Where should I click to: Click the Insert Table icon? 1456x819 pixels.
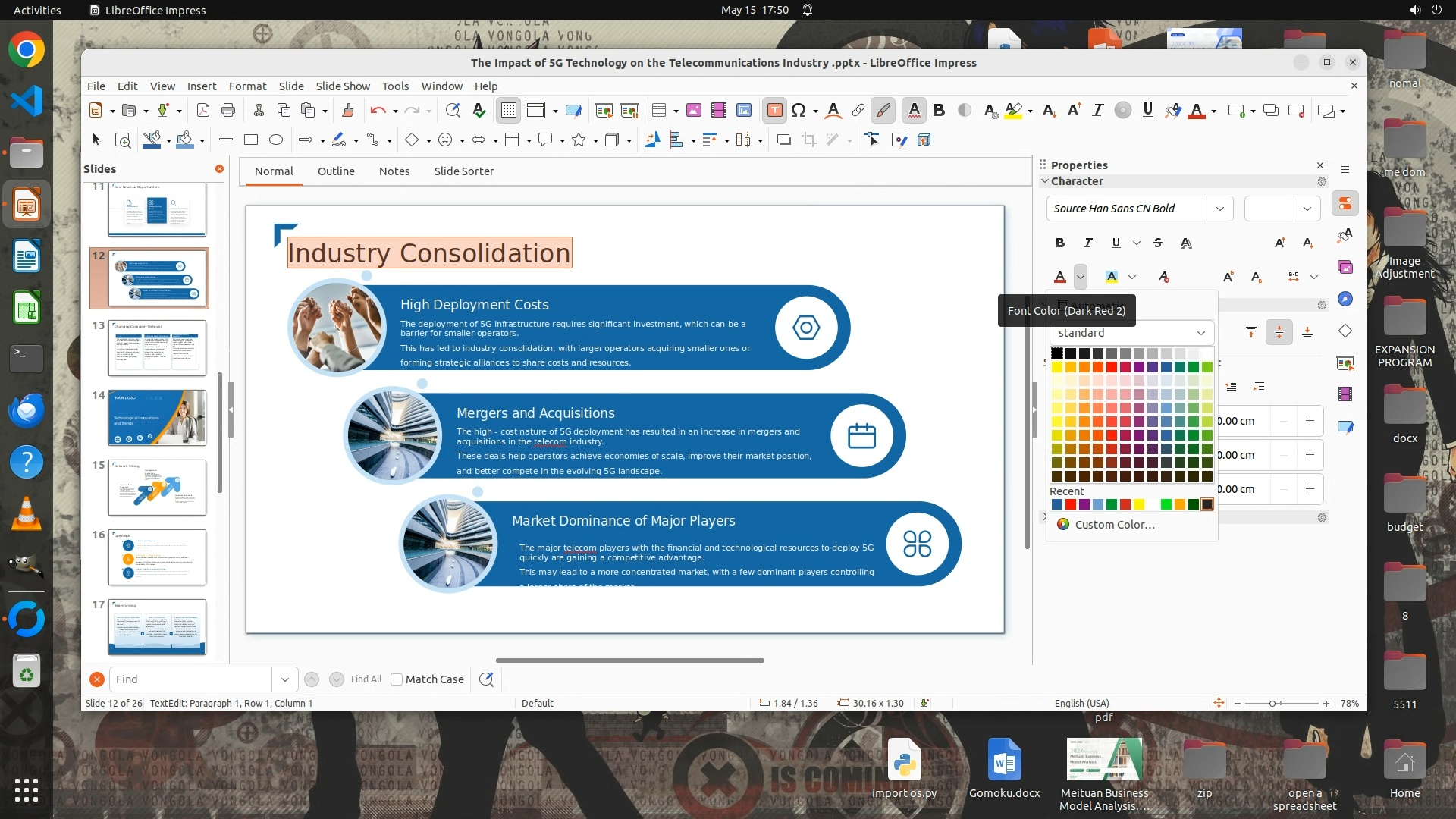(658, 111)
